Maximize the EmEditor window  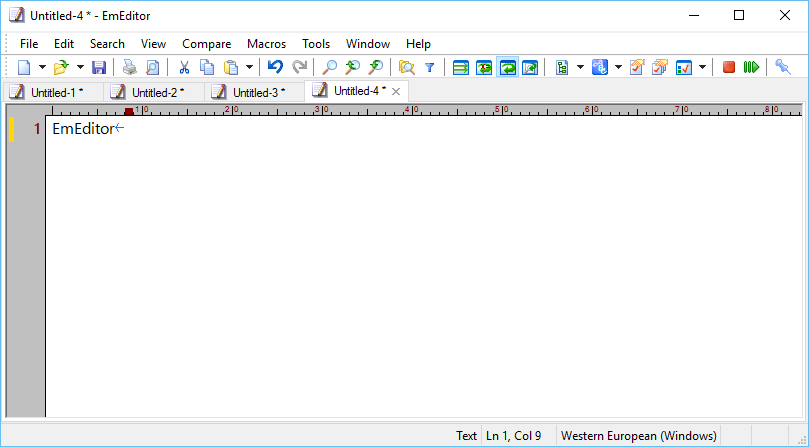click(x=739, y=15)
